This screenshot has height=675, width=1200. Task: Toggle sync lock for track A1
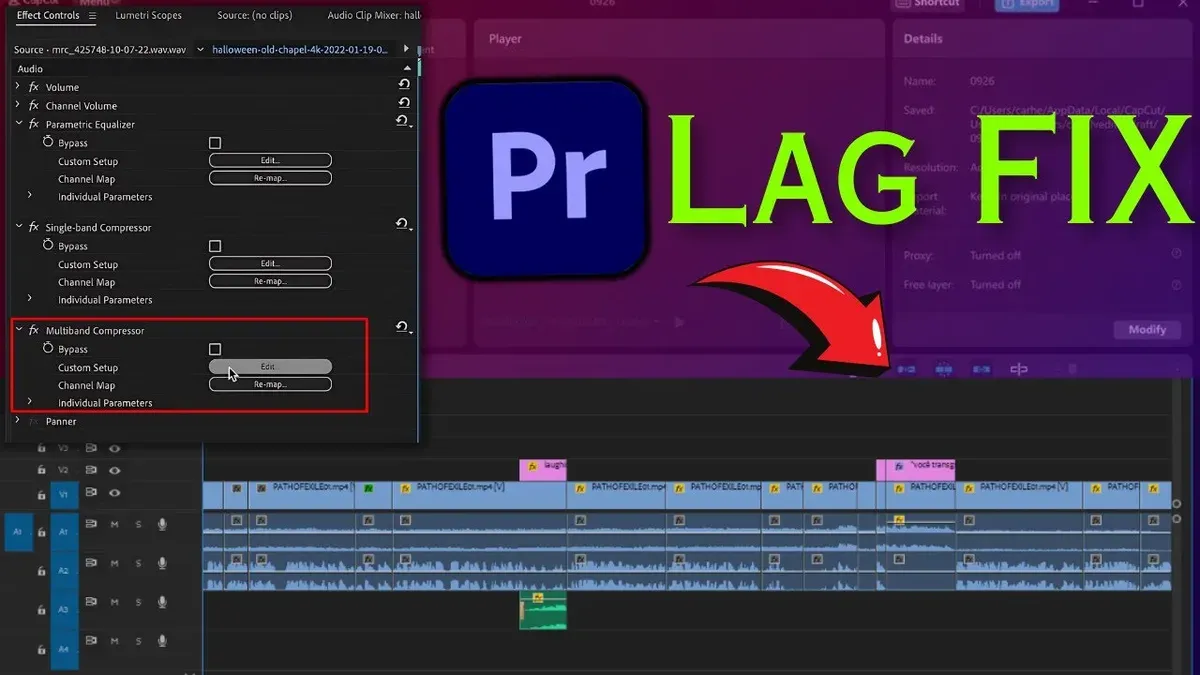click(x=91, y=524)
